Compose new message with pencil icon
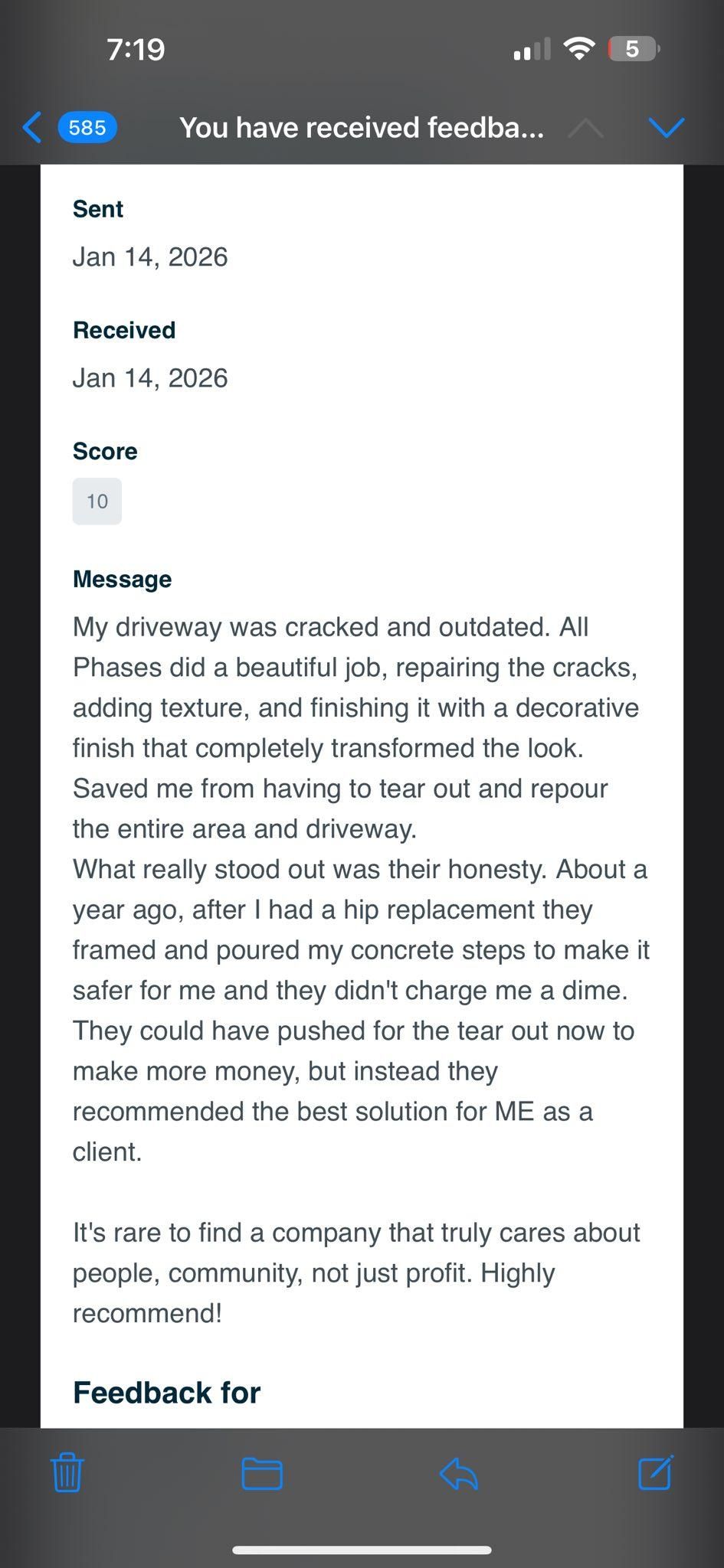The height and width of the screenshot is (1568, 724). 656,1472
